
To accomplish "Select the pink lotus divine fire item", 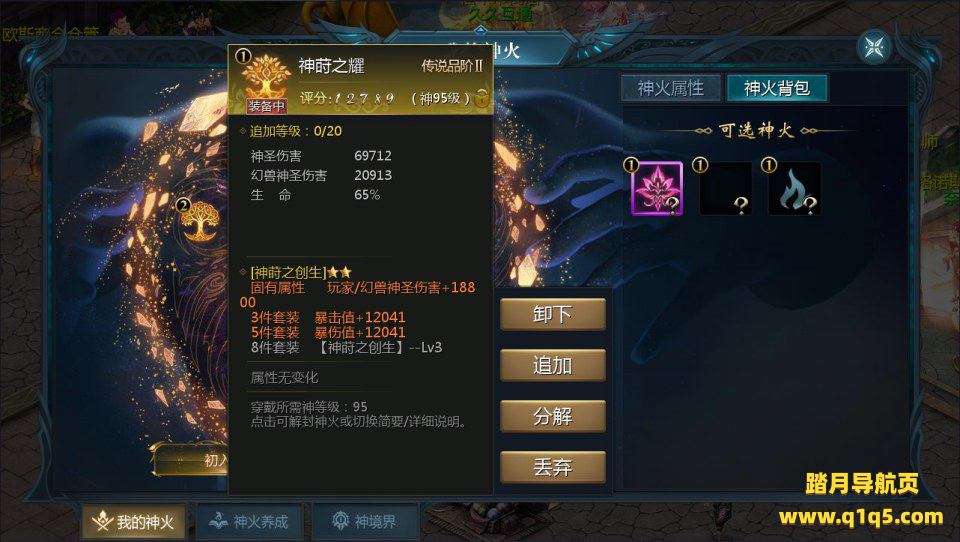I will point(657,189).
